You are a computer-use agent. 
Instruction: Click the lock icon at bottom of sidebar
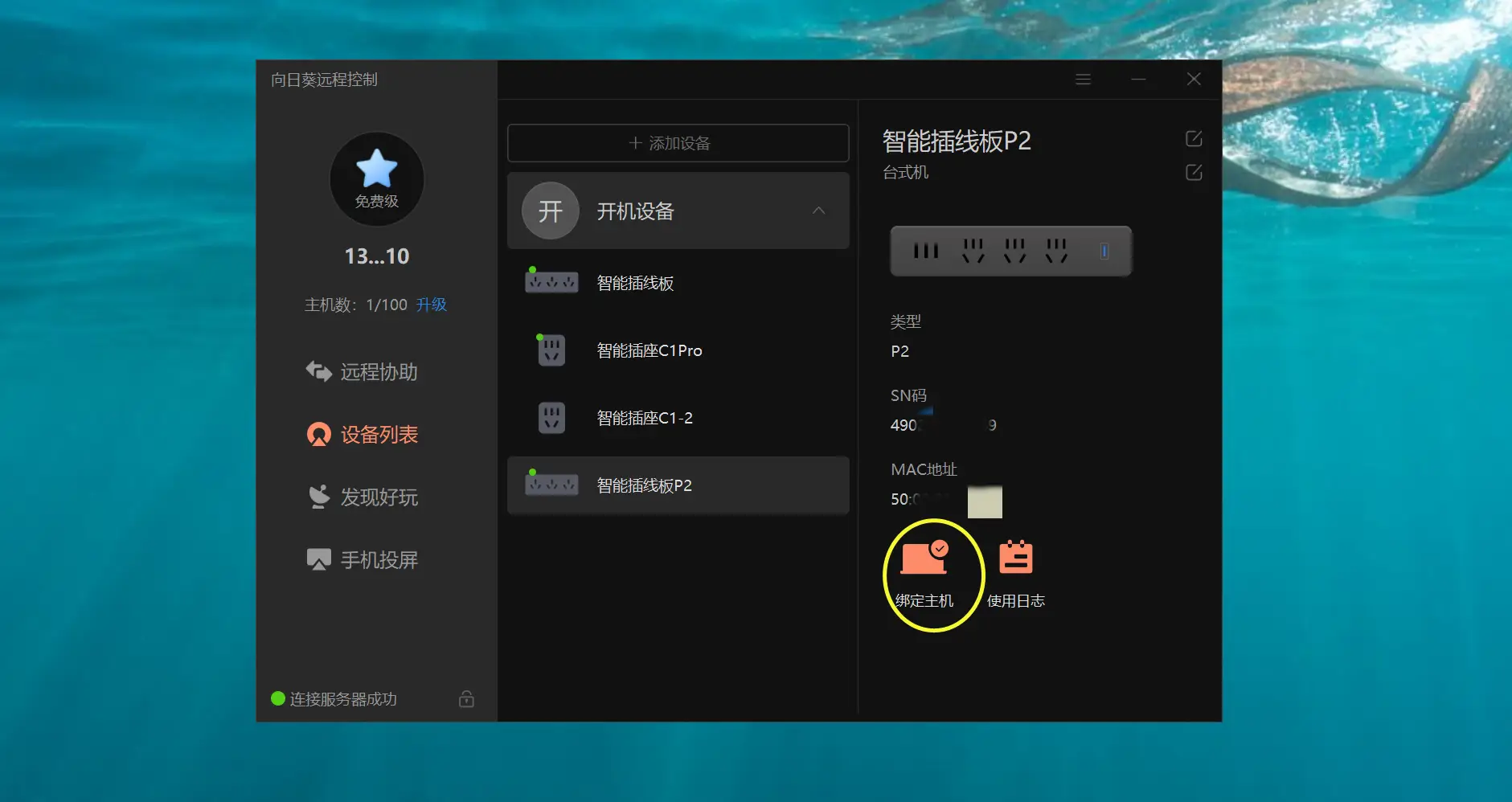point(466,698)
